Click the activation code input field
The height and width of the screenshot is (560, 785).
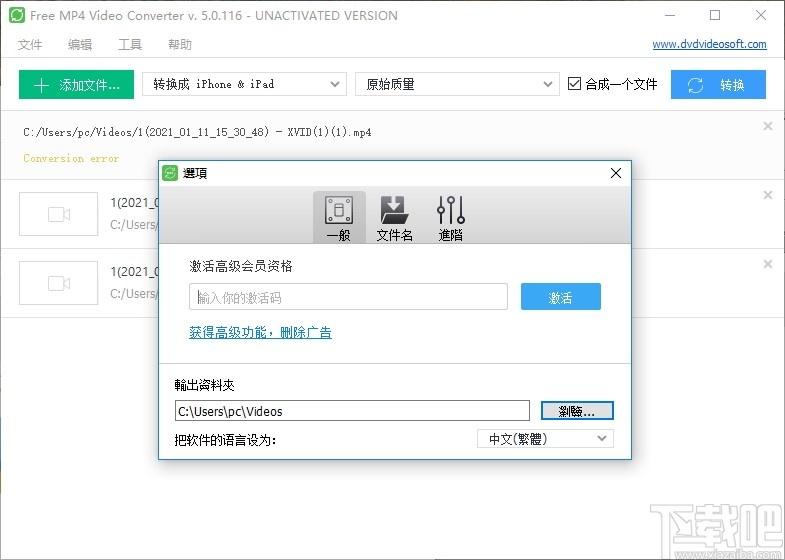tap(348, 297)
